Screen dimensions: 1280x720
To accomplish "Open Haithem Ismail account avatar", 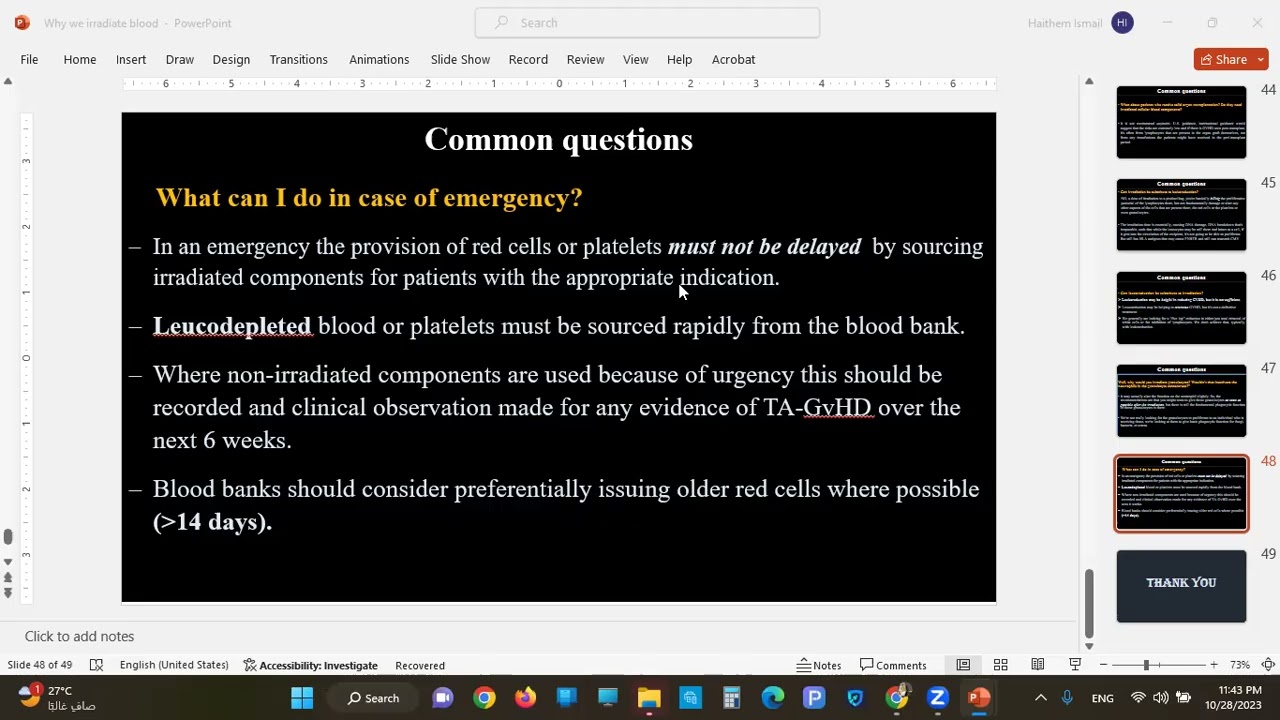I will click(x=1122, y=23).
